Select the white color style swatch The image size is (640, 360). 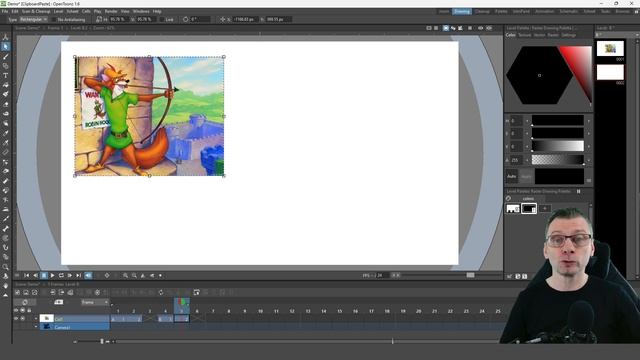513,209
